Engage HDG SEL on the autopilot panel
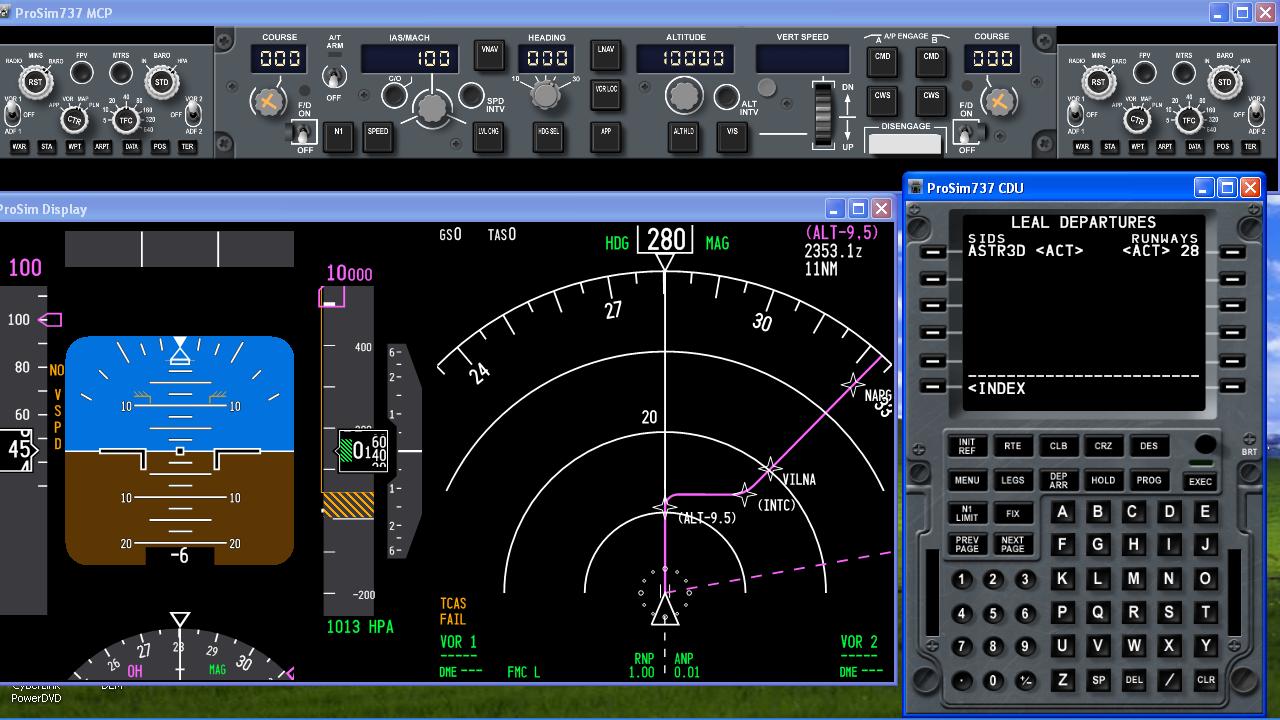This screenshot has width=1280, height=720. coord(548,136)
